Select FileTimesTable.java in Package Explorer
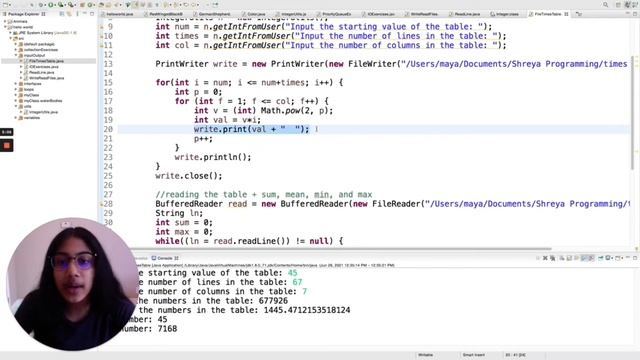The height and width of the screenshot is (360, 640). (46, 61)
